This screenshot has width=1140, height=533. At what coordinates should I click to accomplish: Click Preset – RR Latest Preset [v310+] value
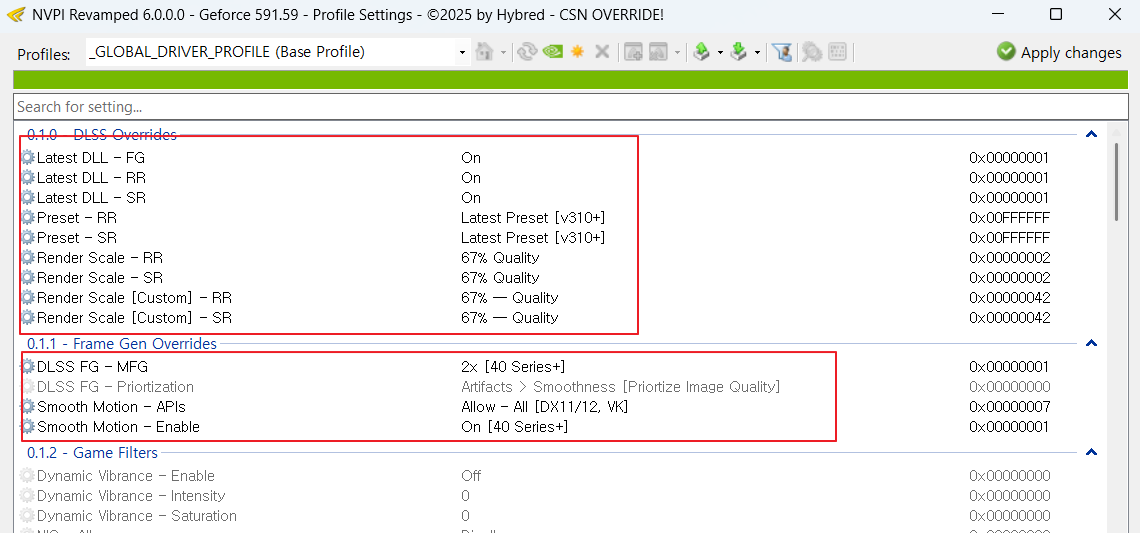tap(533, 217)
